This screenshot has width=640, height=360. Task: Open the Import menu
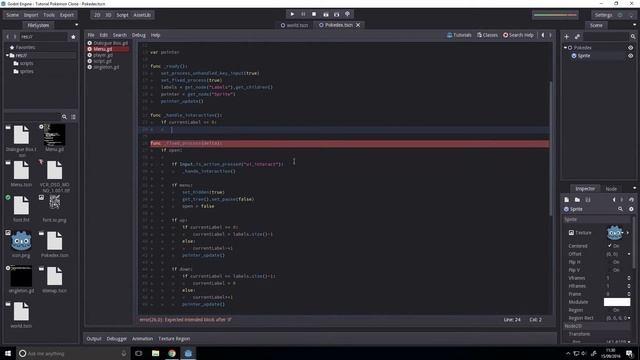(x=31, y=15)
